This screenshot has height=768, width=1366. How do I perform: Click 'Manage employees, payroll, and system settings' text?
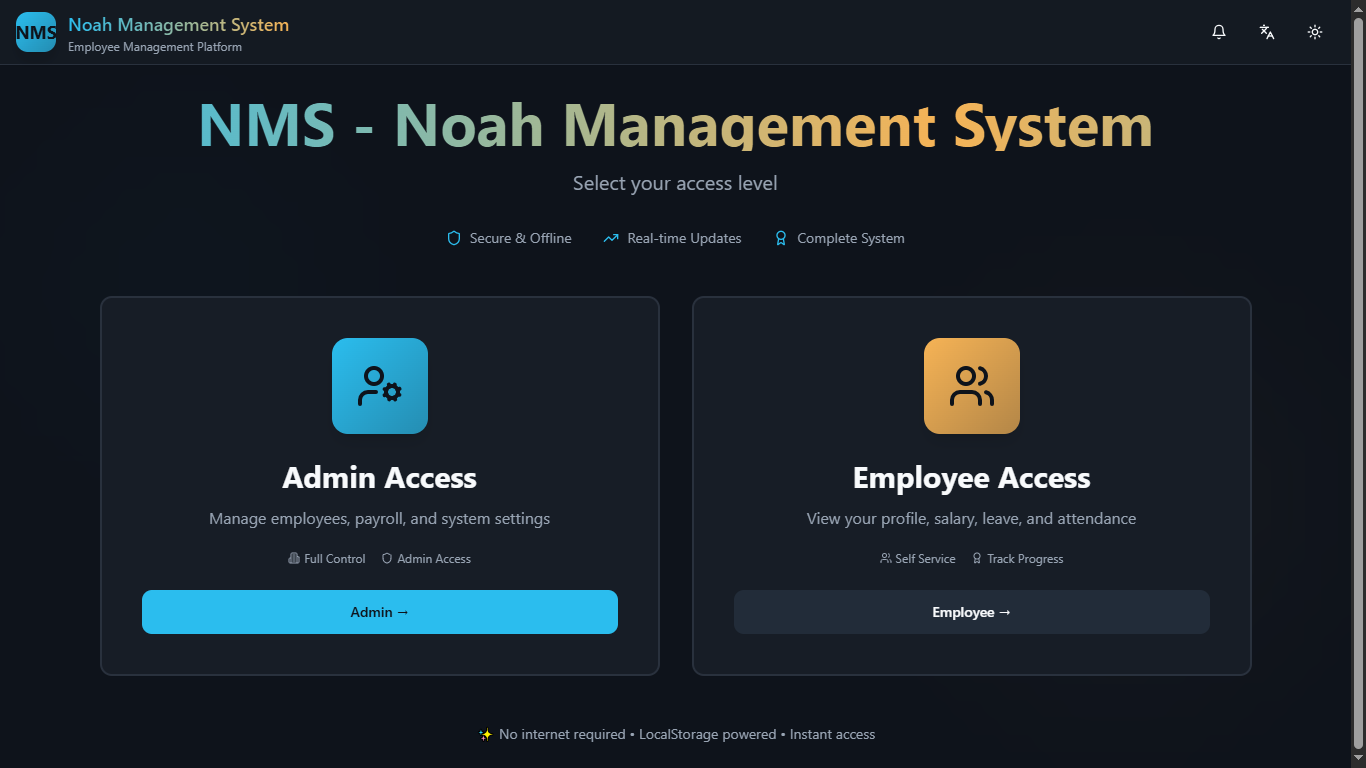click(380, 519)
